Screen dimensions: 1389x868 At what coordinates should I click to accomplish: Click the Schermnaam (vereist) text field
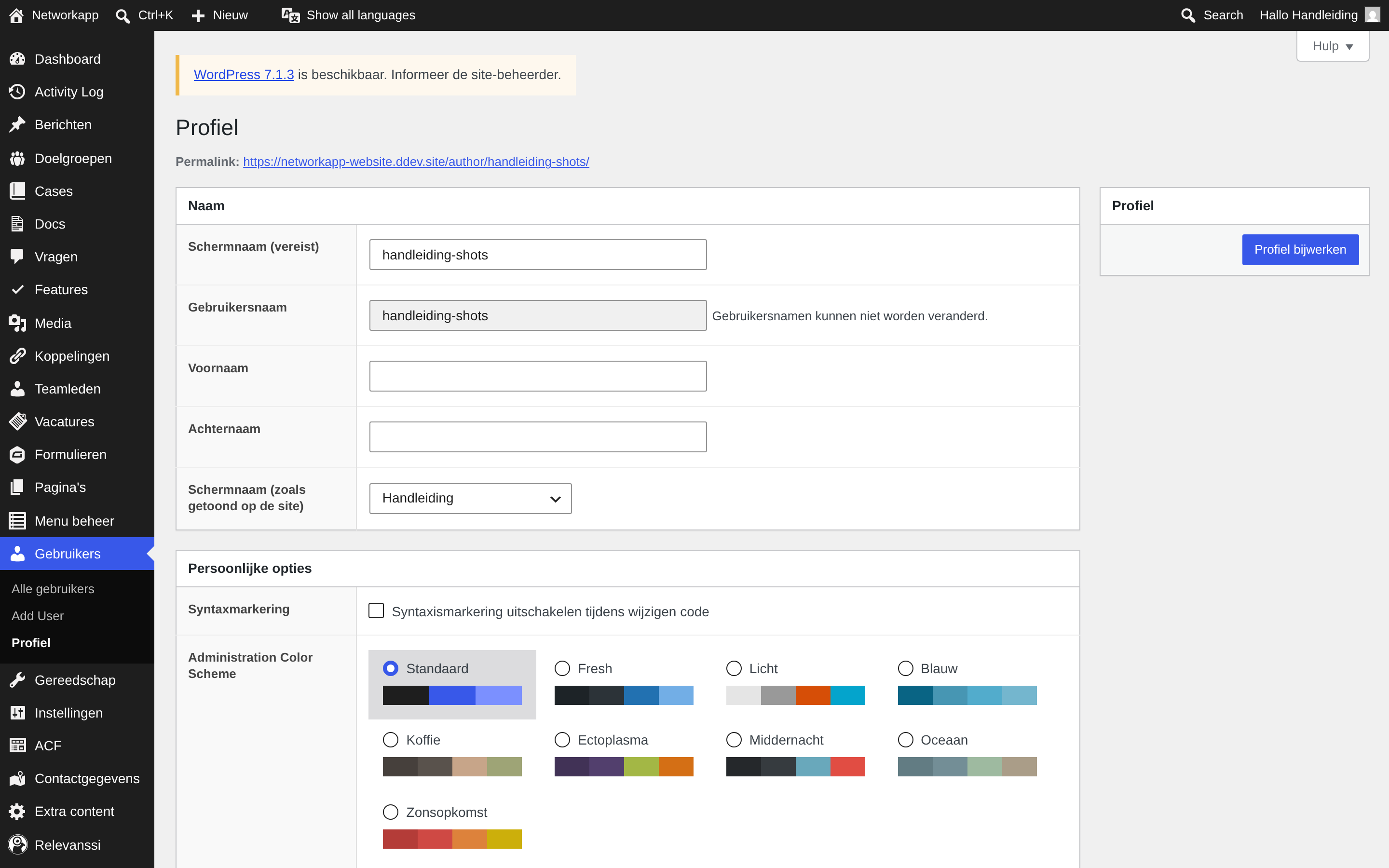pyautogui.click(x=538, y=255)
